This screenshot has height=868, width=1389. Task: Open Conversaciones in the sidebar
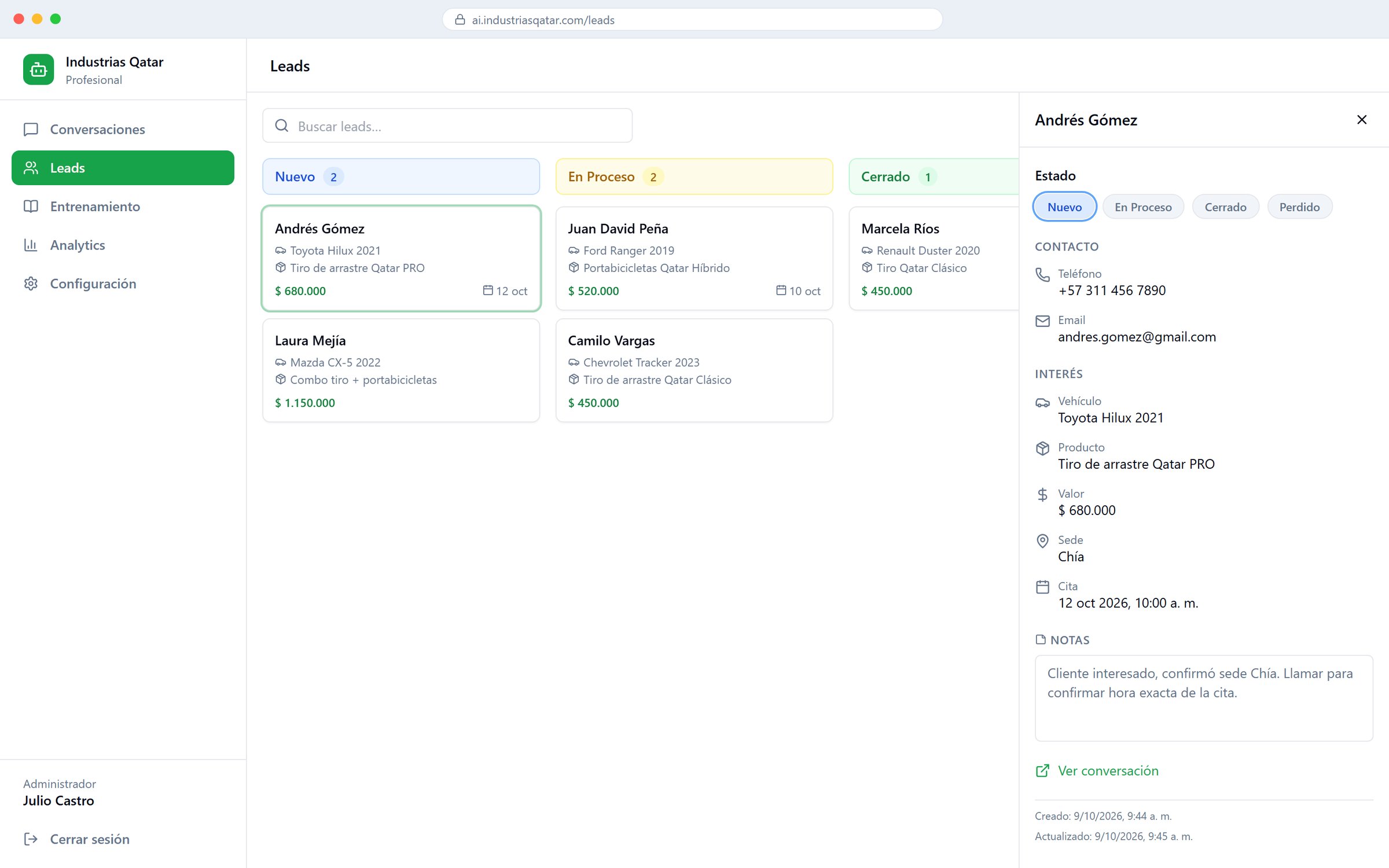point(123,129)
